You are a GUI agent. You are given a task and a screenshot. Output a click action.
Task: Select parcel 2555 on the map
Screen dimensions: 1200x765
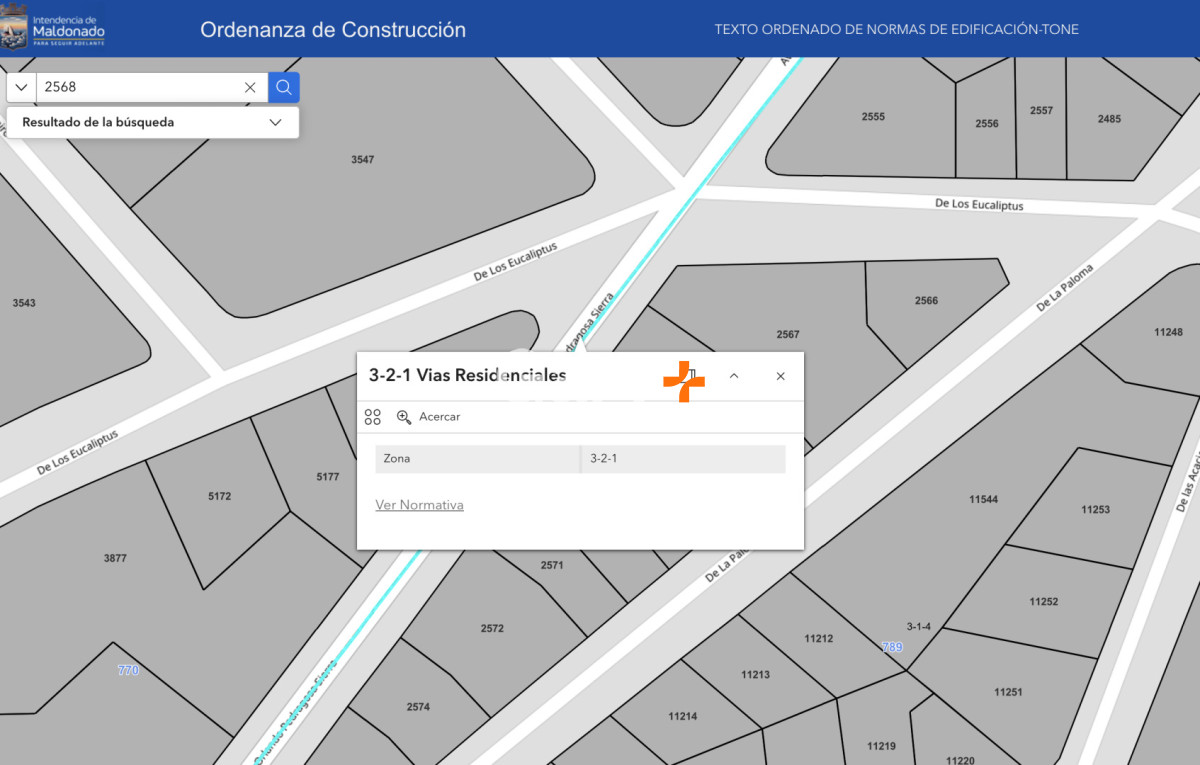click(873, 117)
